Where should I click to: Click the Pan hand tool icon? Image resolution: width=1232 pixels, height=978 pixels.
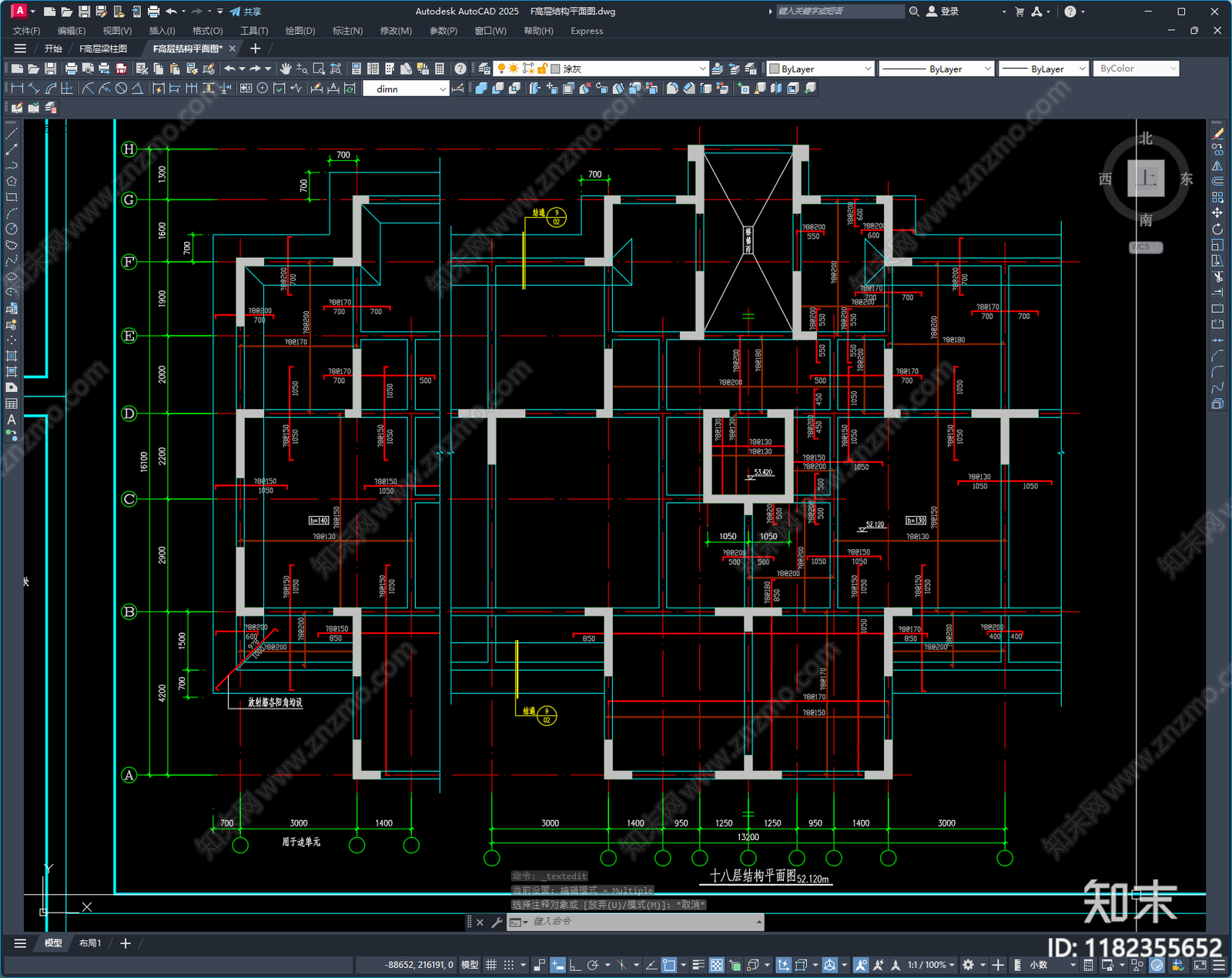coord(286,69)
